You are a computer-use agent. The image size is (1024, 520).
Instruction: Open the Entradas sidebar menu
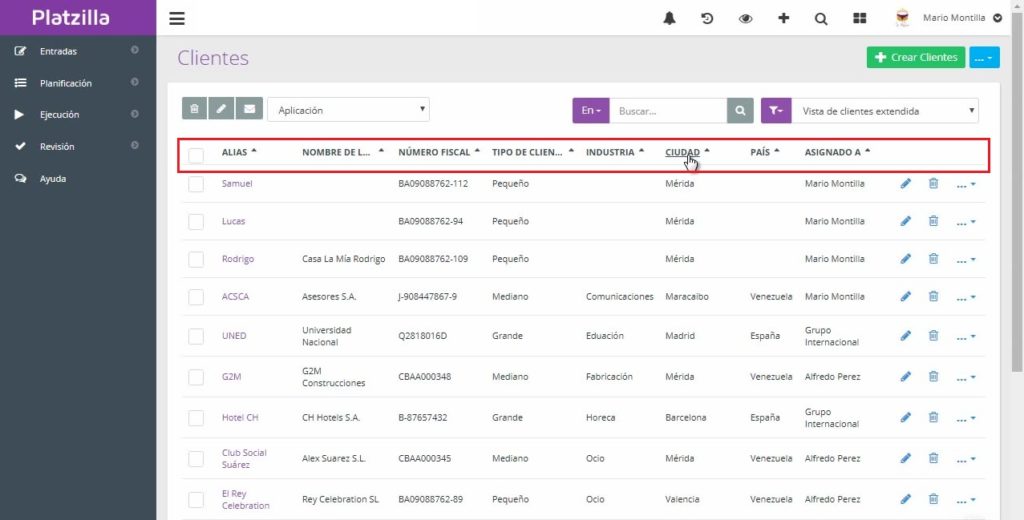click(78, 51)
